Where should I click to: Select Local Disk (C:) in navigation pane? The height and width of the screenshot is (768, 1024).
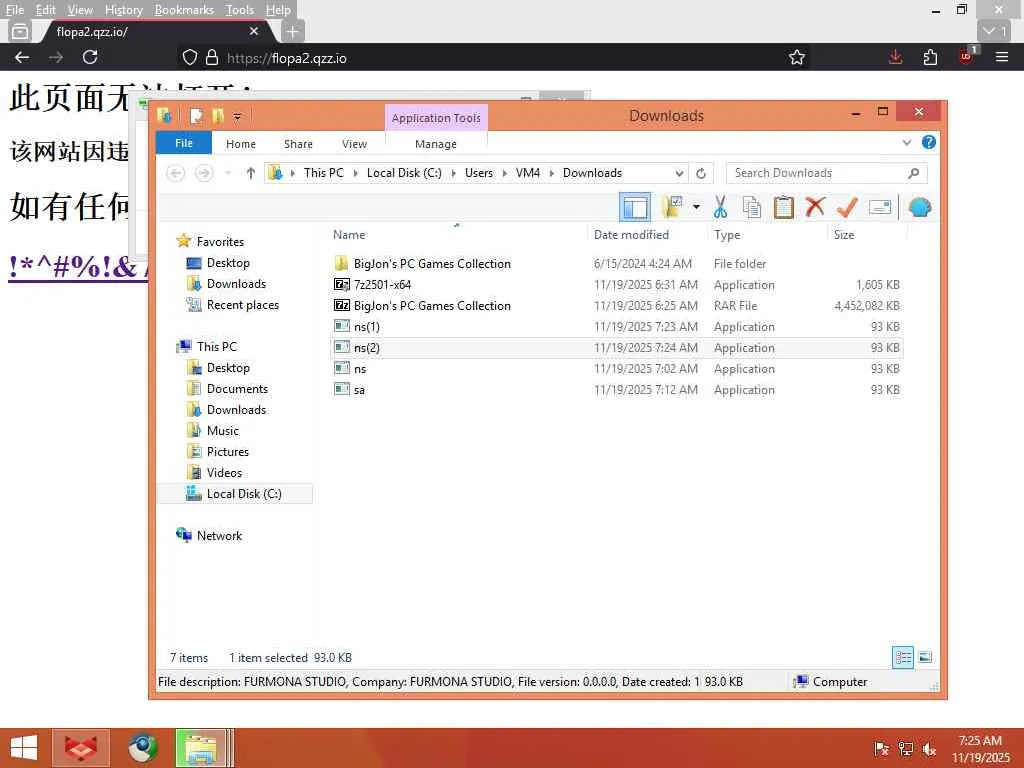coord(235,494)
